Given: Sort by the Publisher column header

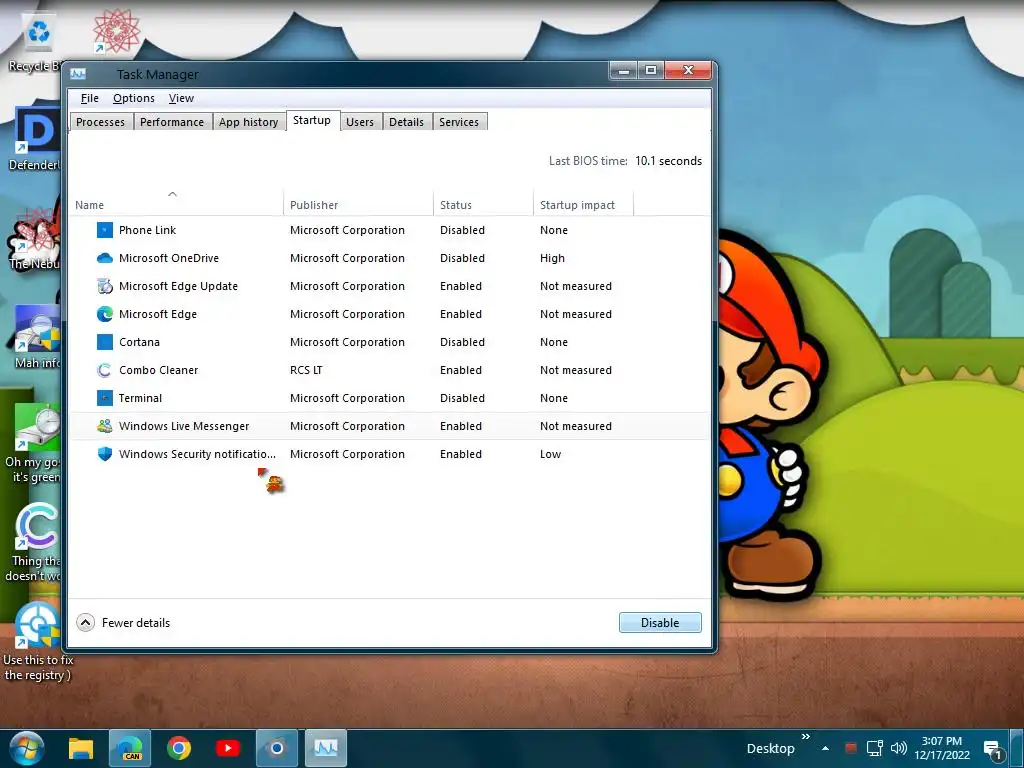Looking at the screenshot, I should tap(359, 204).
